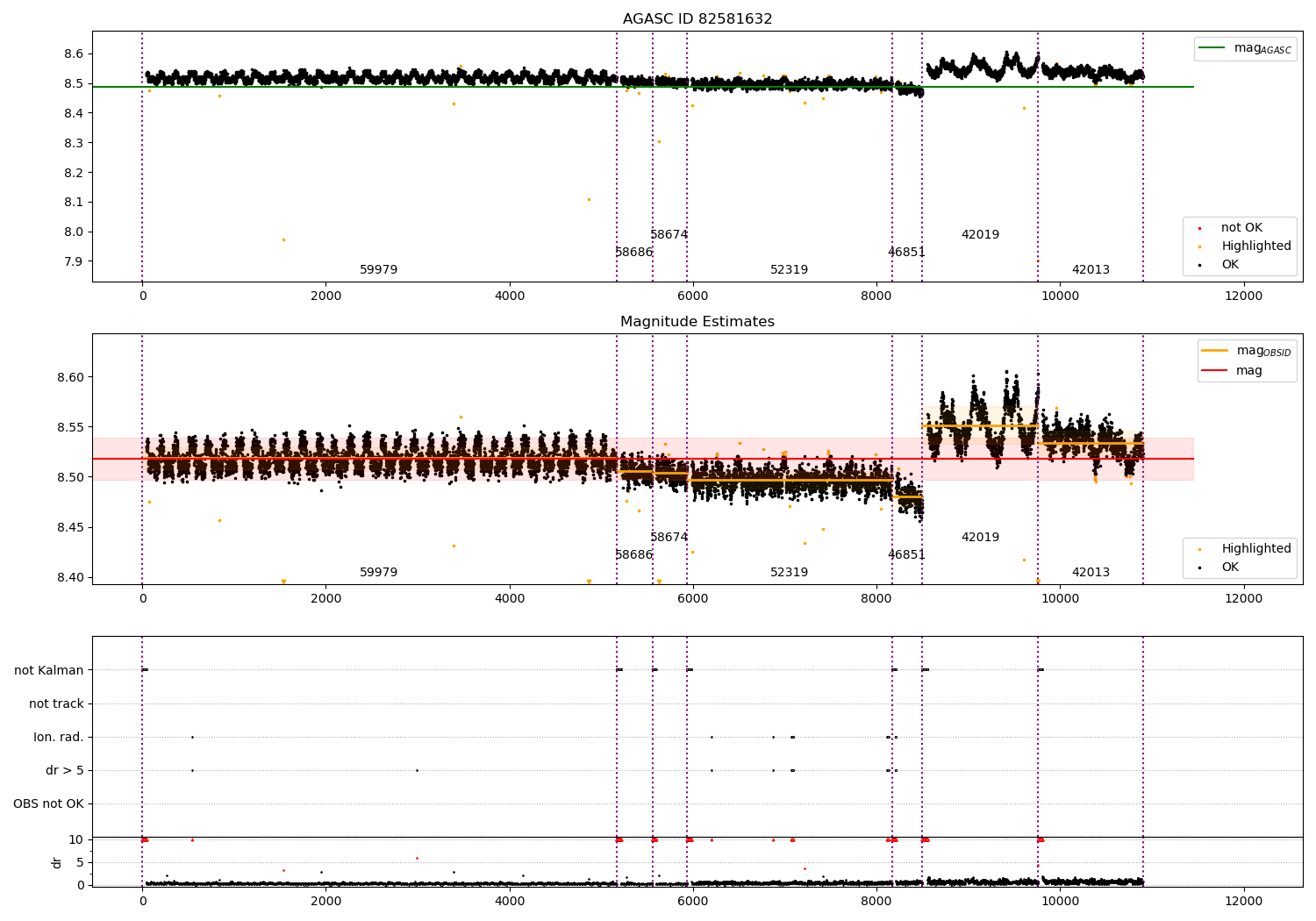1316x921 pixels.
Task: Click the "not Kalman" axis label
Action: [49, 671]
